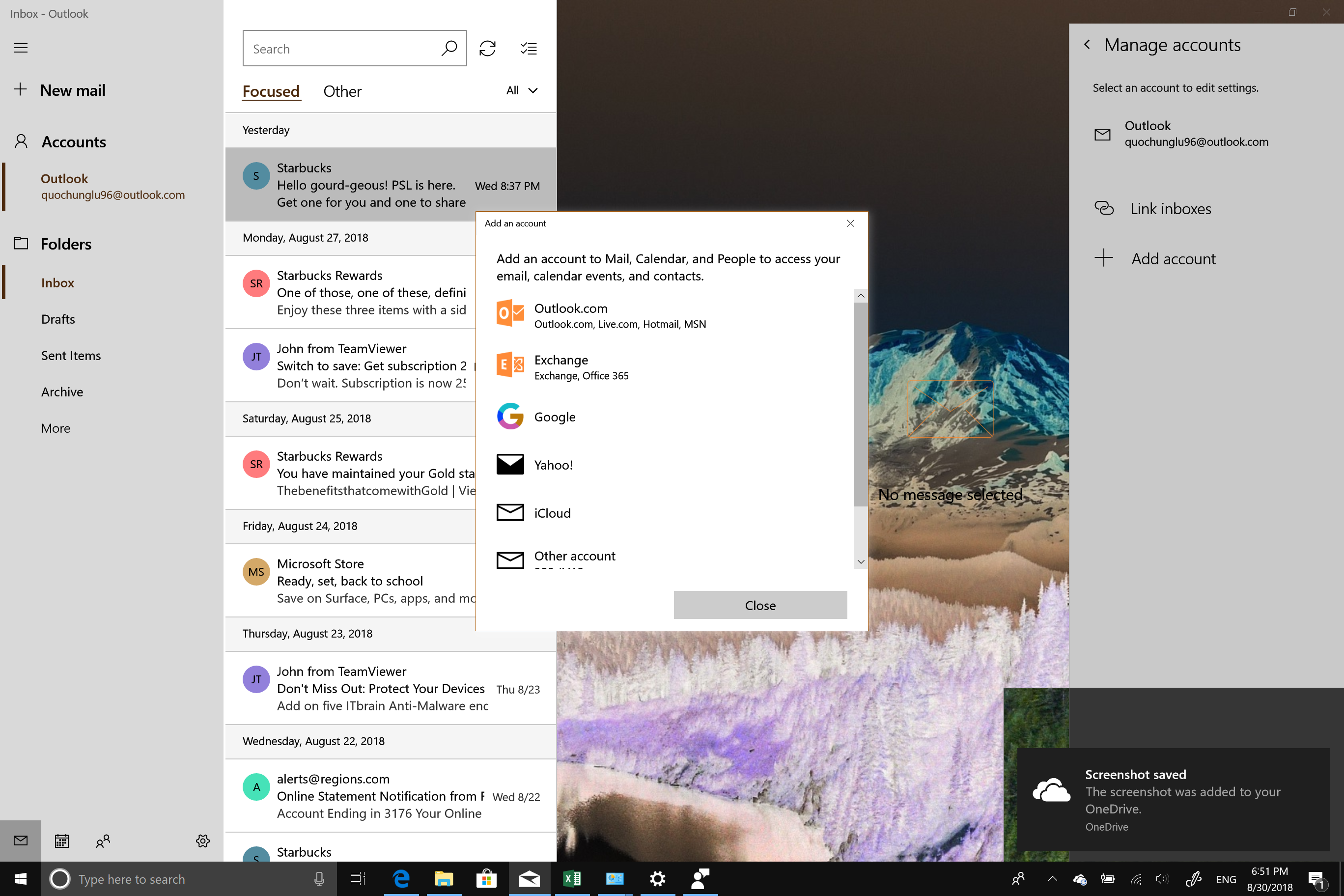Click the search magnifier icon
Viewport: 1344px width, 896px height.
pos(449,49)
